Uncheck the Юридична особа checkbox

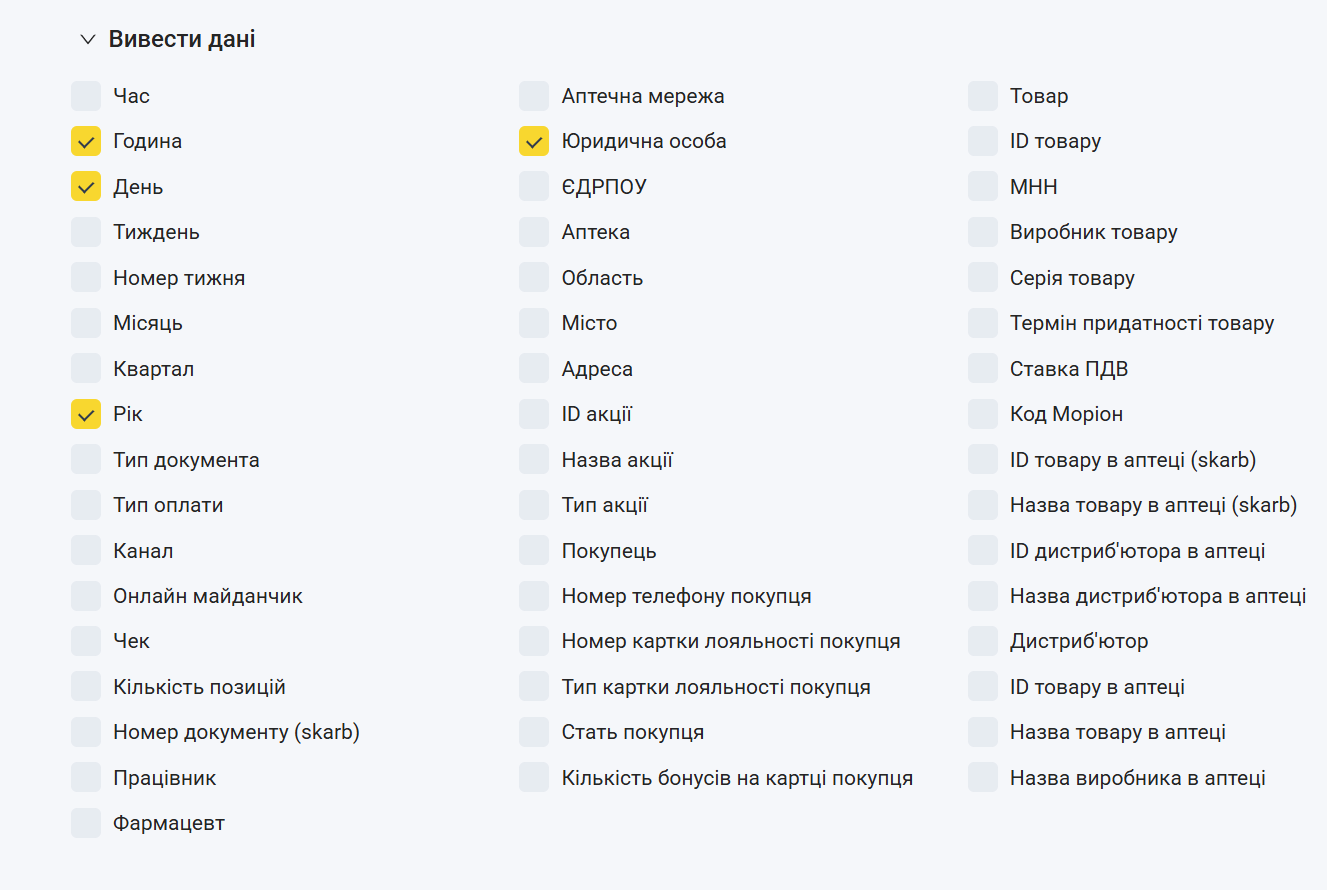pos(534,141)
